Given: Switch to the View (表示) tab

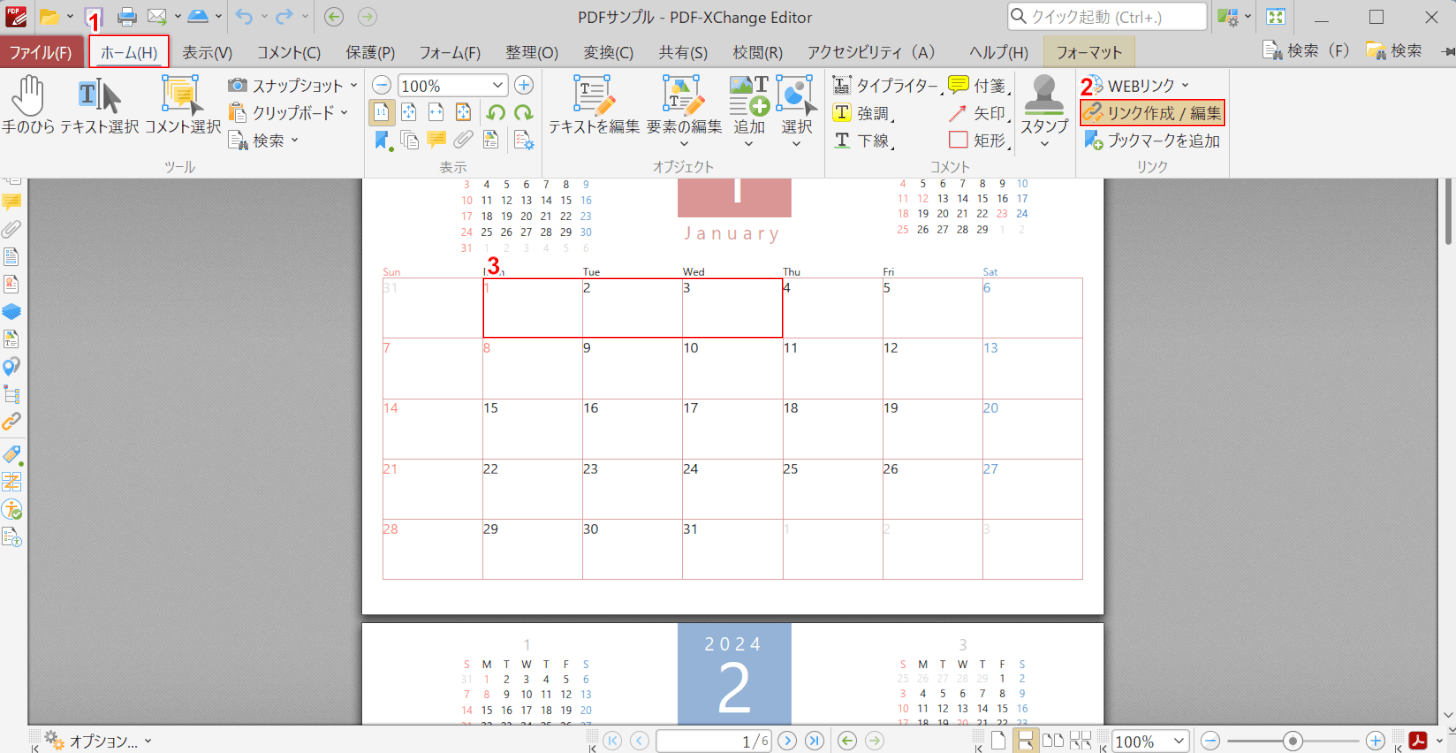Looking at the screenshot, I should 207,52.
